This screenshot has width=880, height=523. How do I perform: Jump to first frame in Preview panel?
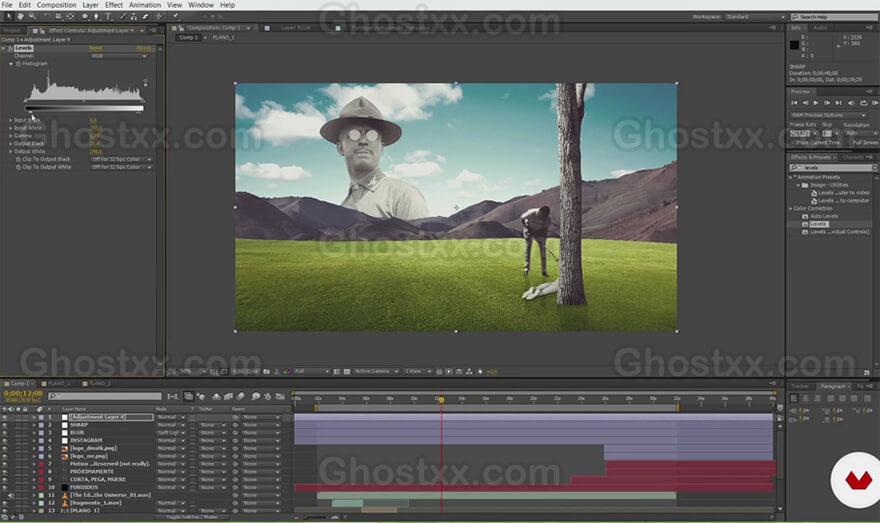point(794,103)
